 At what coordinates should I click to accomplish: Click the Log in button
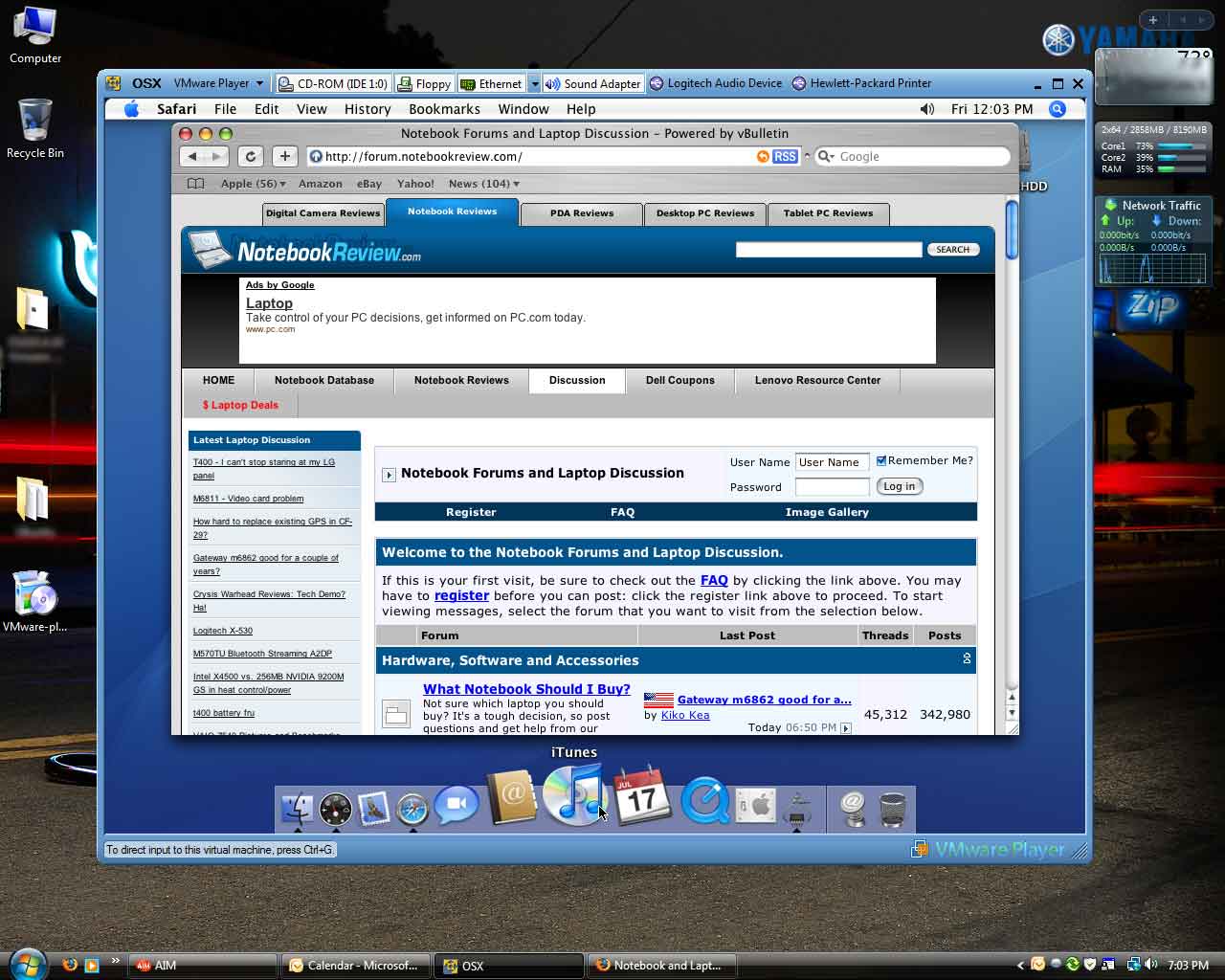(899, 486)
